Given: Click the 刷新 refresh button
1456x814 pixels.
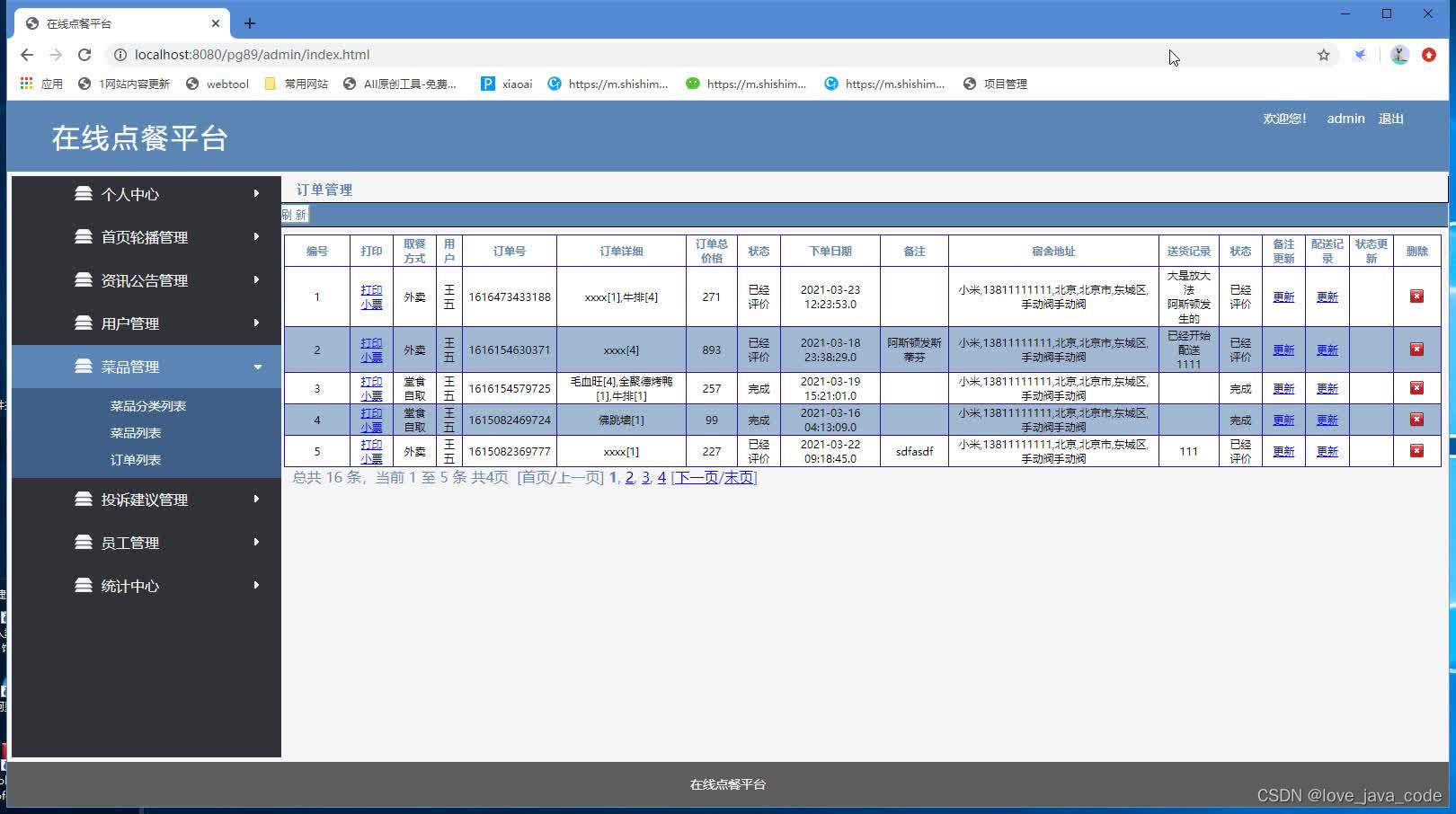Looking at the screenshot, I should [295, 215].
